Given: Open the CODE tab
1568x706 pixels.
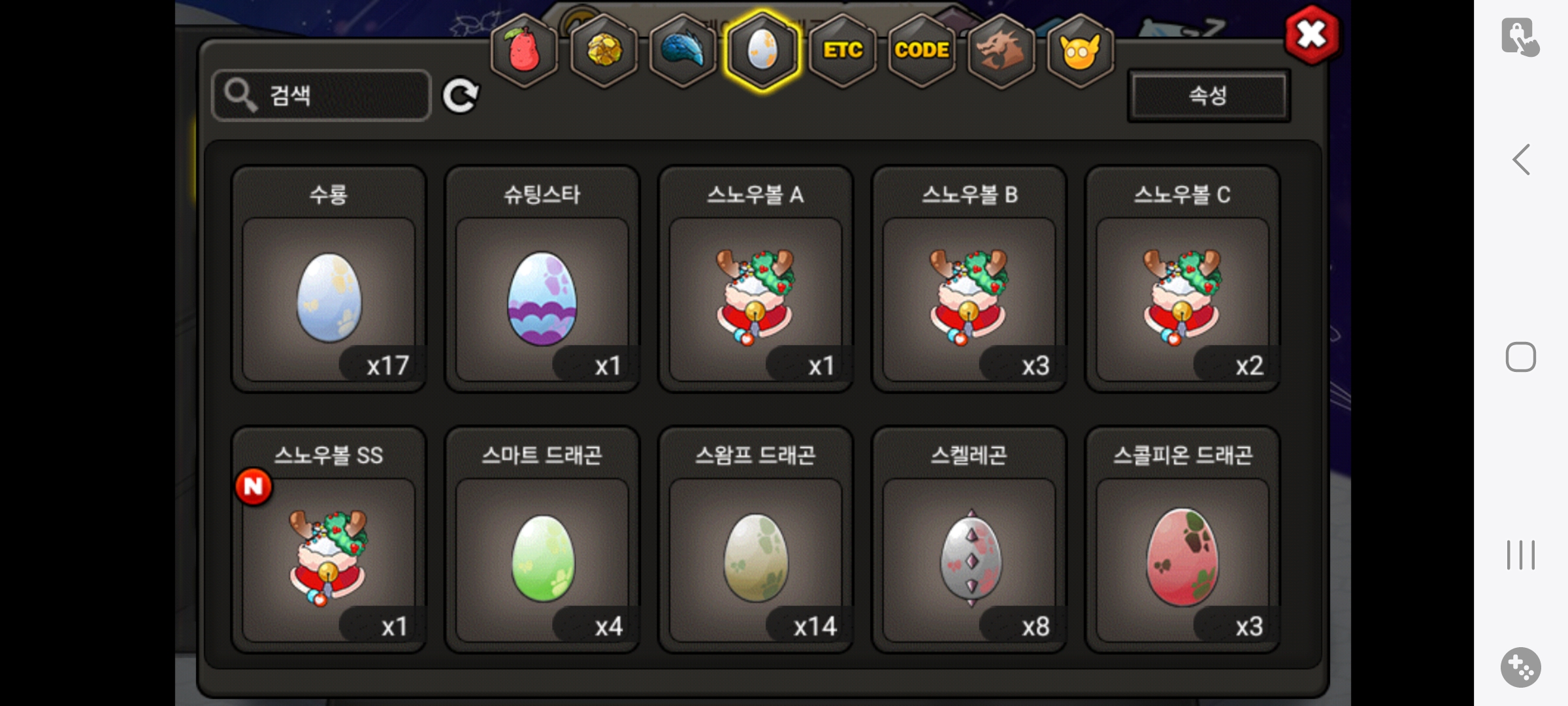Looking at the screenshot, I should (x=922, y=51).
